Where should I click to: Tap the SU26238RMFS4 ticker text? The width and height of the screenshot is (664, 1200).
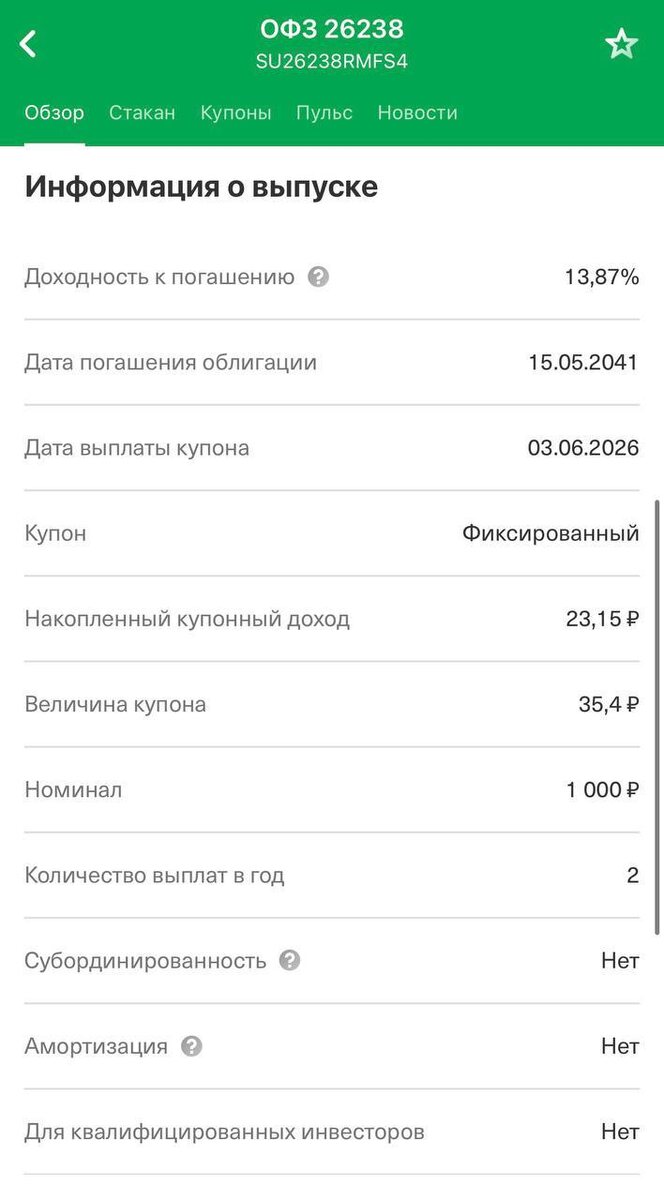[332, 60]
